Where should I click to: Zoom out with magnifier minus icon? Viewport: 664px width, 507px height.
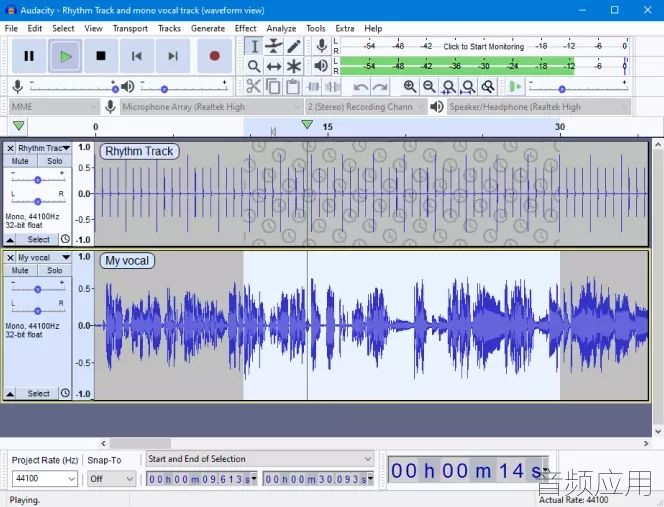click(429, 87)
